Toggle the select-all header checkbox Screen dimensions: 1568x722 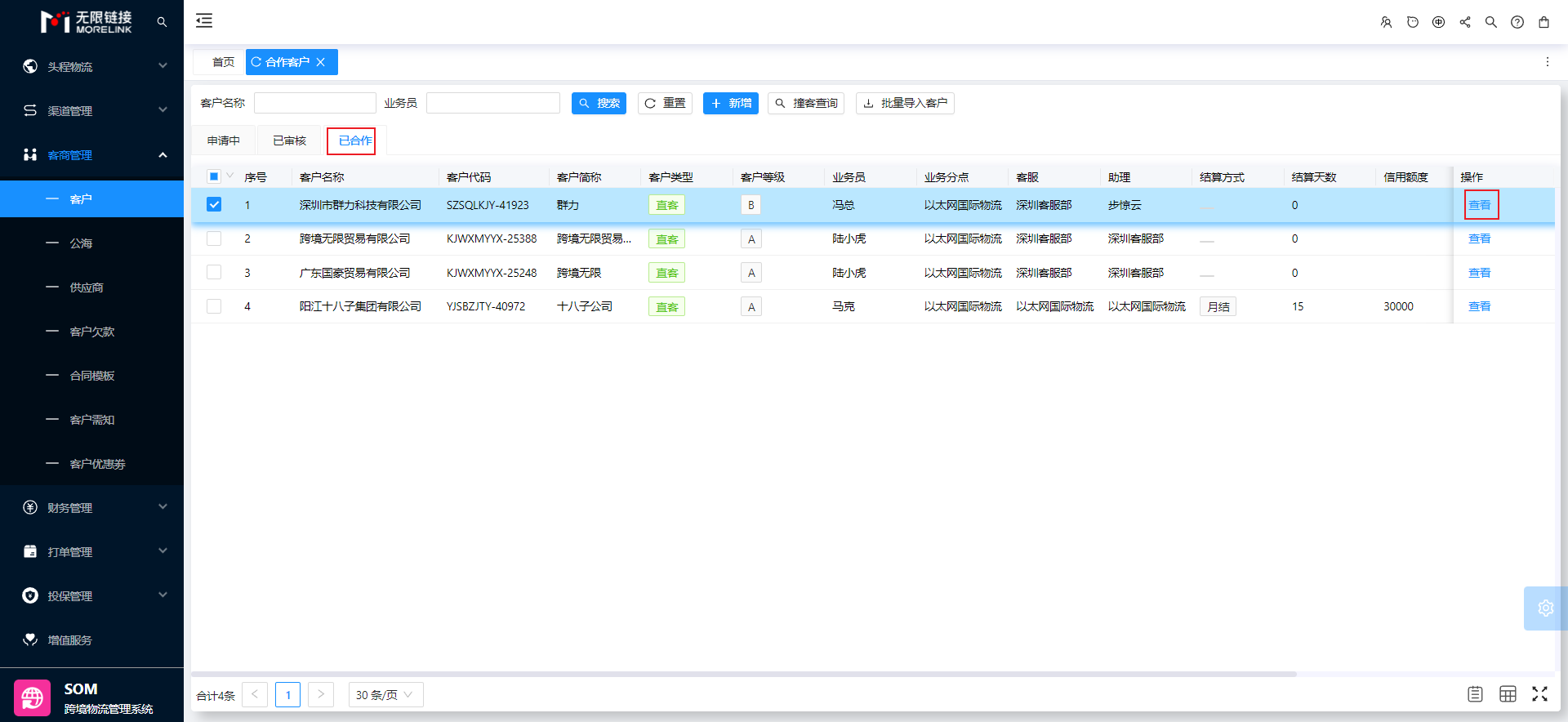(x=214, y=176)
